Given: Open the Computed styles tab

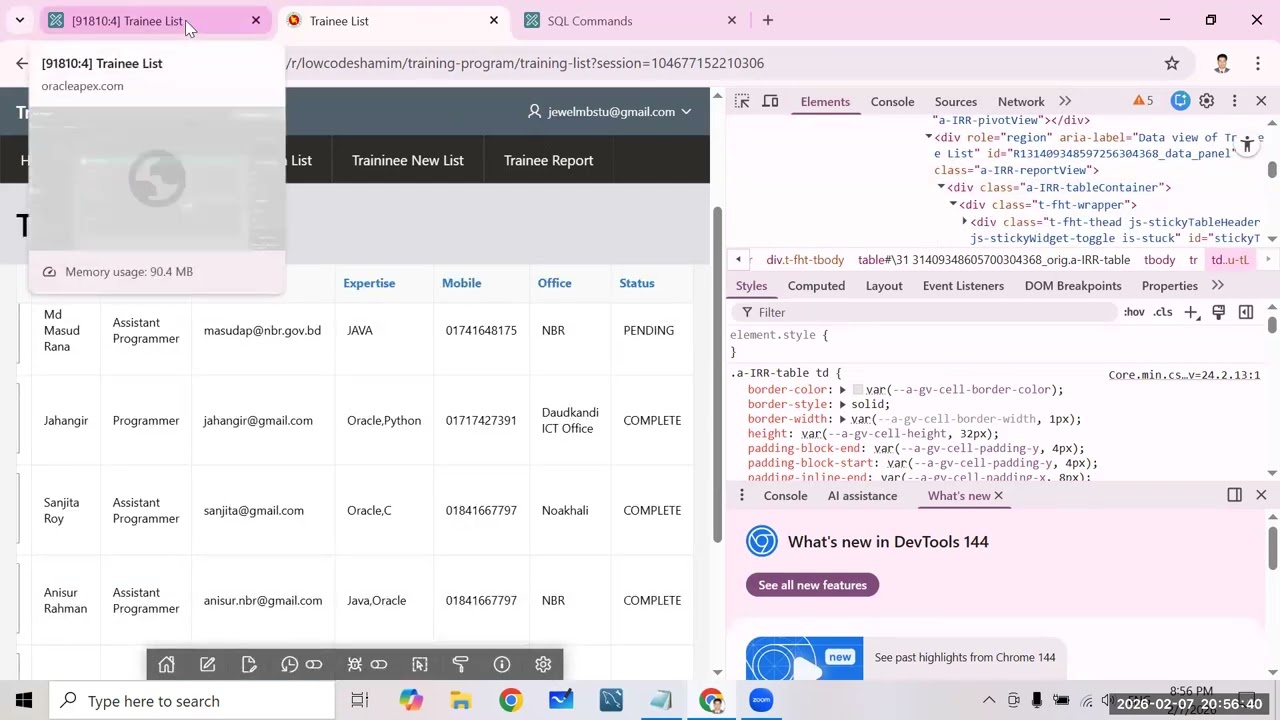Looking at the screenshot, I should (x=816, y=286).
